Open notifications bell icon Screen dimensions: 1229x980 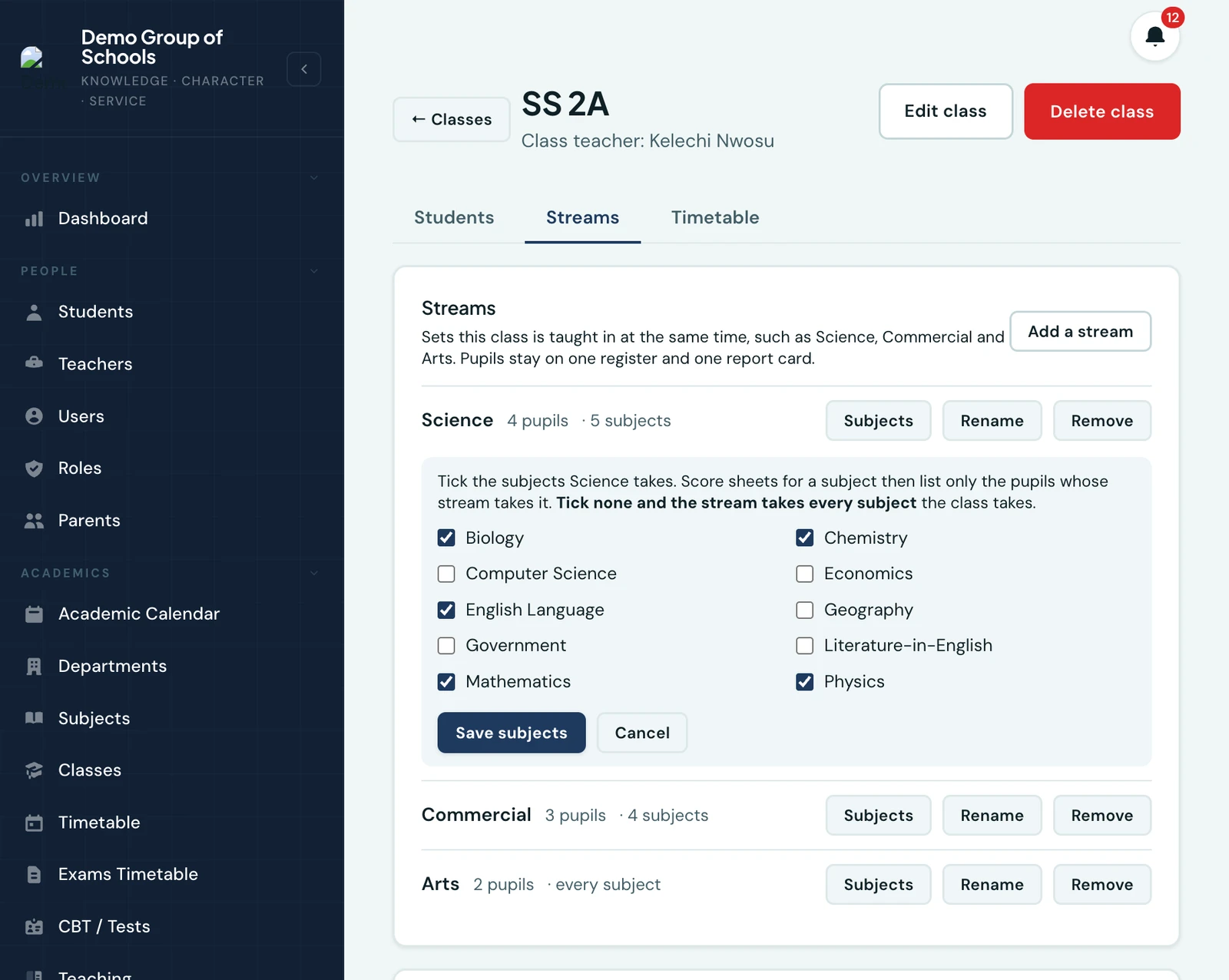pyautogui.click(x=1154, y=36)
